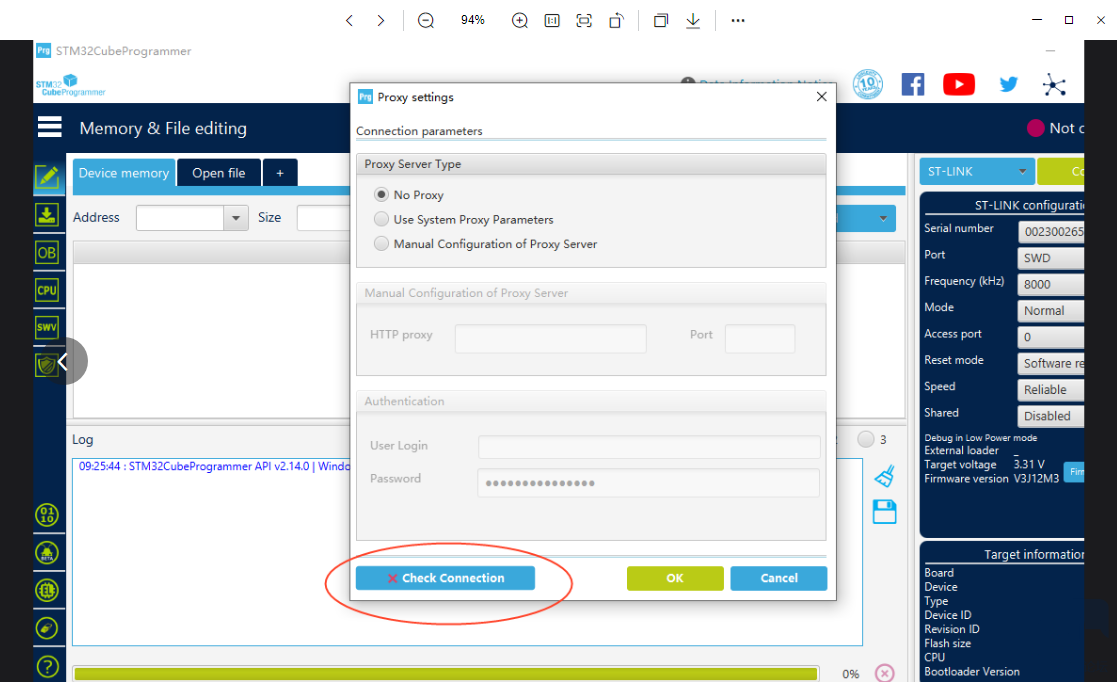This screenshot has height=682, width=1117.
Task: Open the hamburger main menu
Action: pos(50,127)
